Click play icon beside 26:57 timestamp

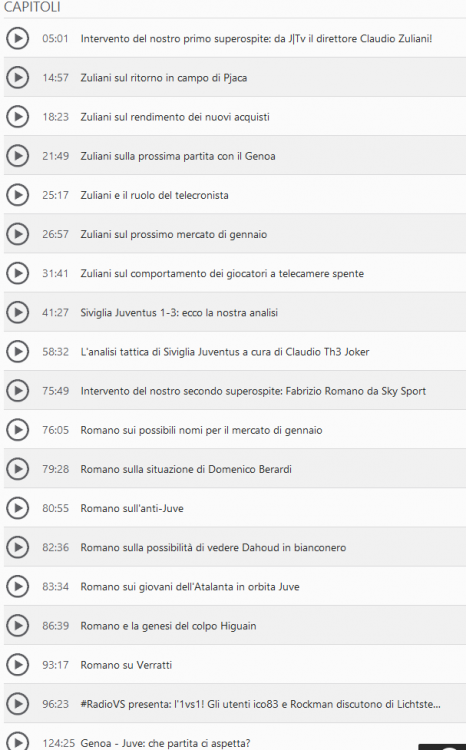(18, 234)
